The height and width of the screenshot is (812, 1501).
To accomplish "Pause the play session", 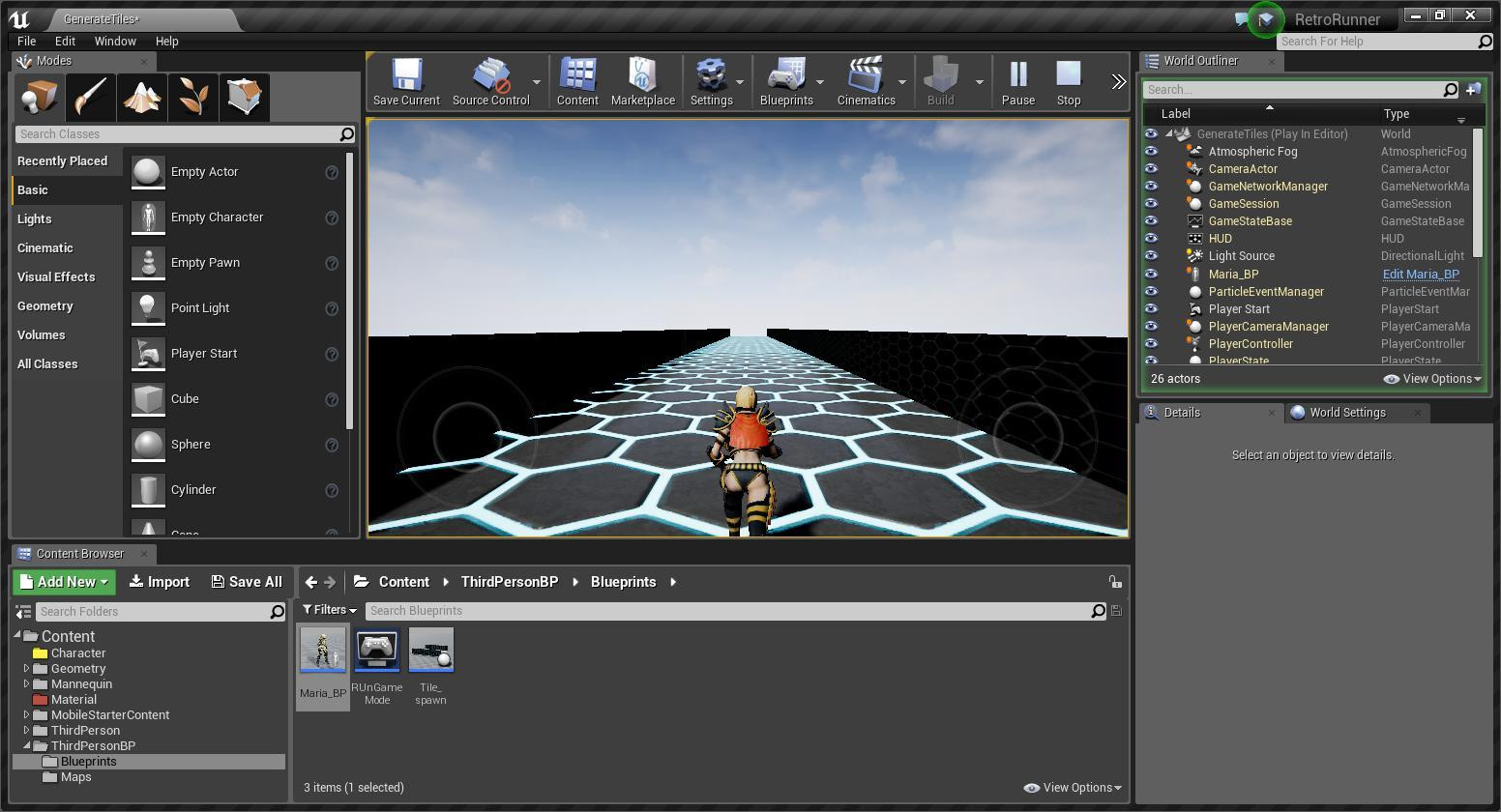I will click(x=1018, y=81).
